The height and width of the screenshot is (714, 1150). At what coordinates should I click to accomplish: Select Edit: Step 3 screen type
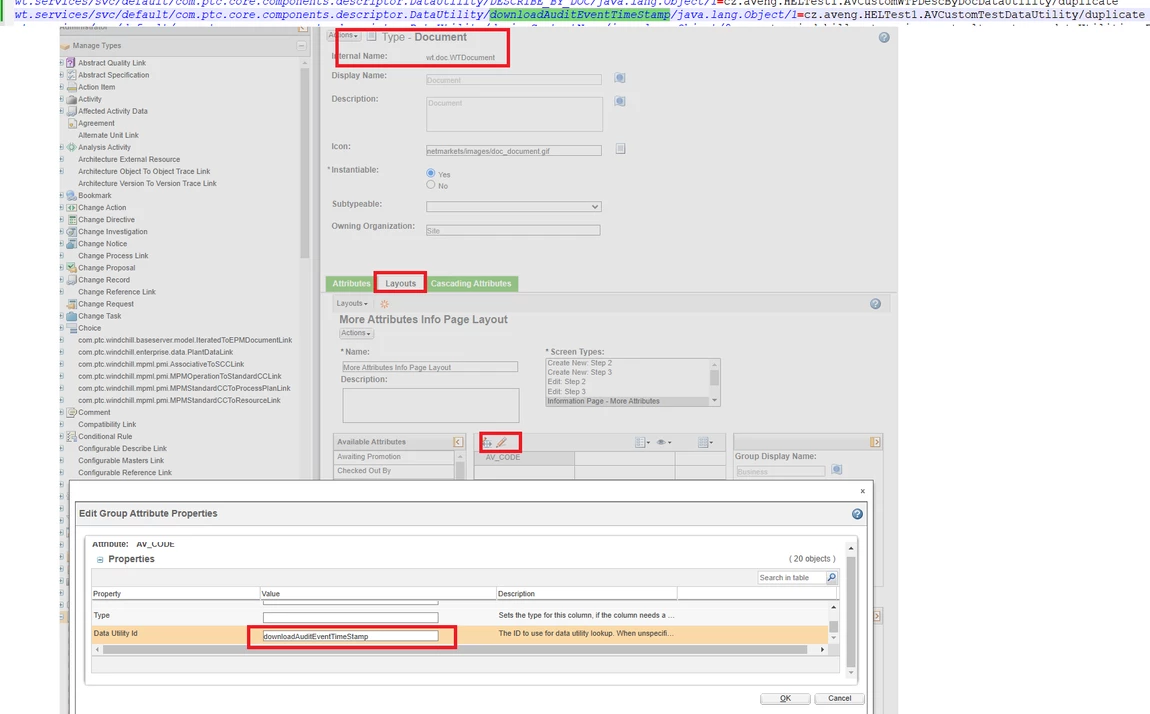(x=628, y=391)
